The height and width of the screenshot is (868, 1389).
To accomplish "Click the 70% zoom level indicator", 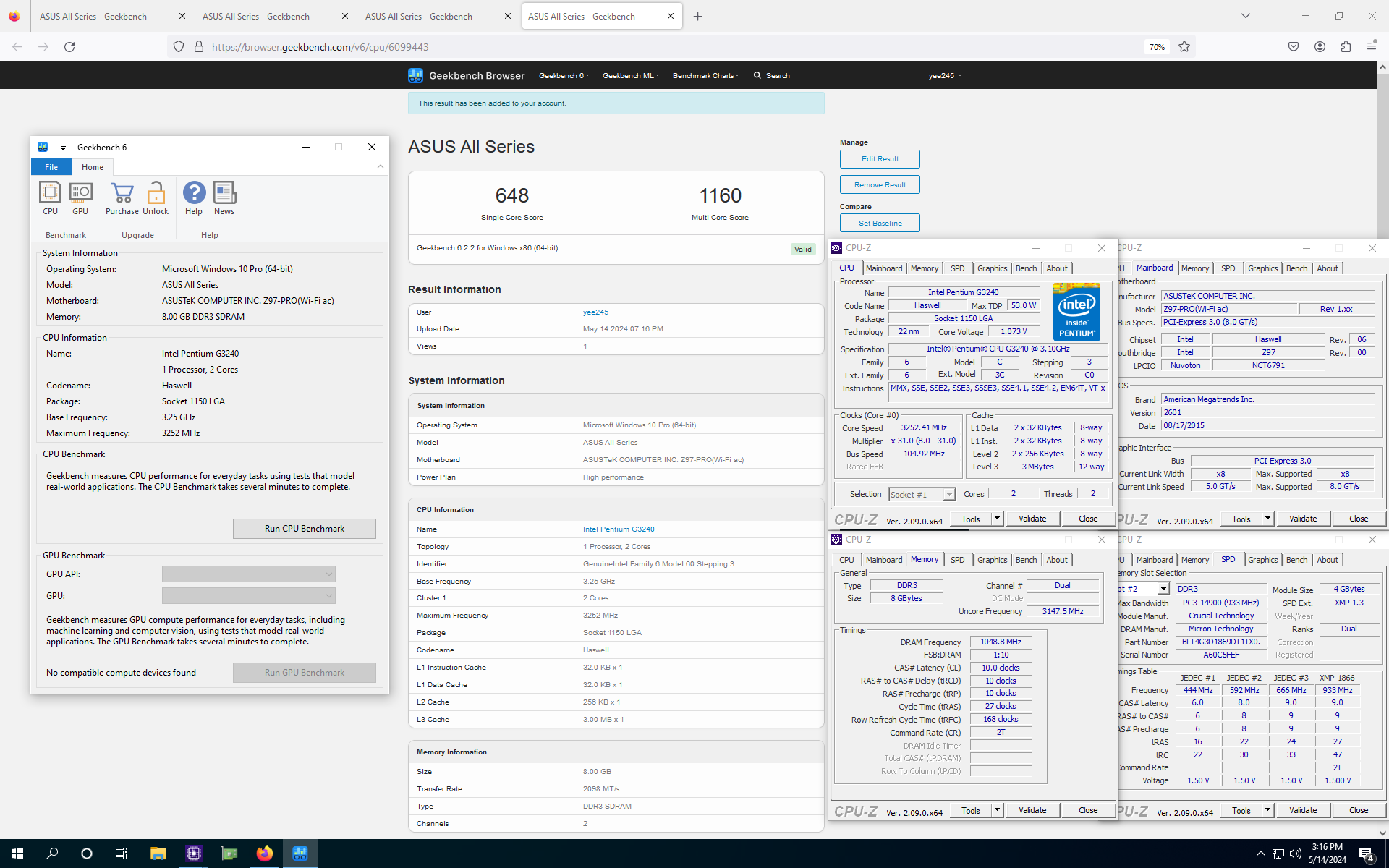I will coord(1157,47).
